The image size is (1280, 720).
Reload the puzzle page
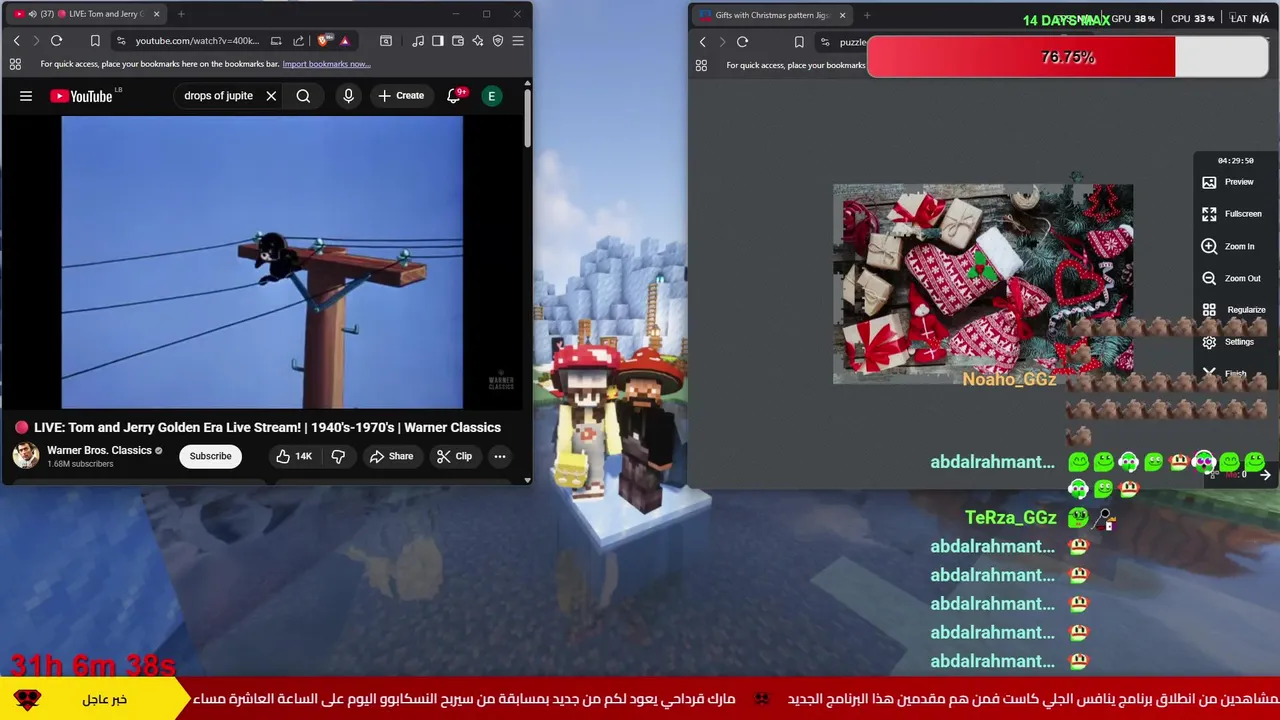point(742,42)
